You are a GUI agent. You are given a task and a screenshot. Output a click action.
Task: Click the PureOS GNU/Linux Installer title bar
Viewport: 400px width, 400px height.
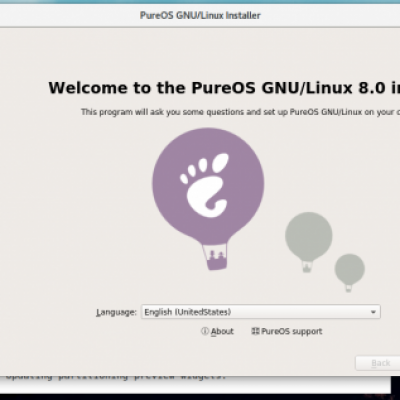[200, 15]
